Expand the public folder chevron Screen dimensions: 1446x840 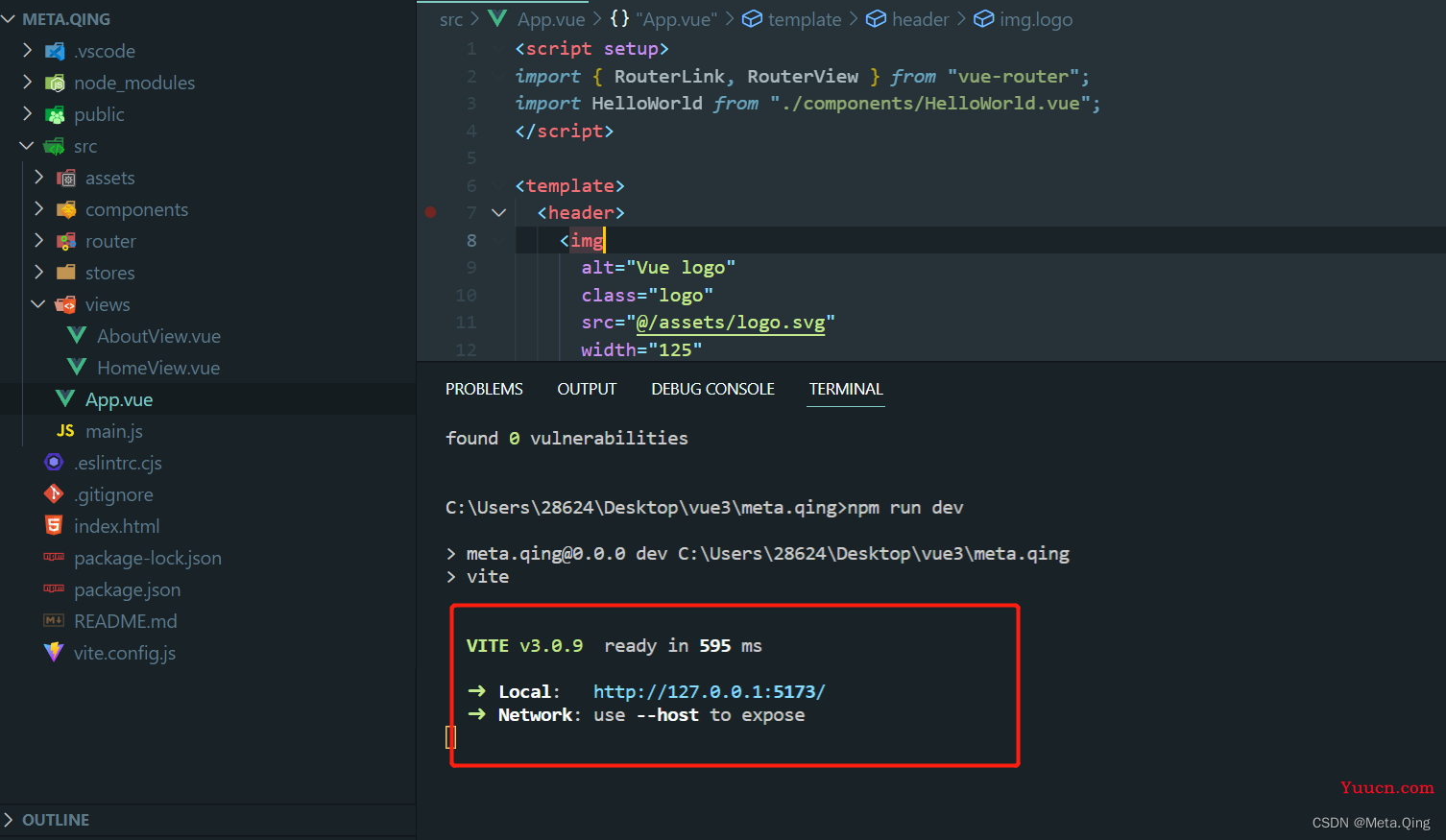coord(27,113)
